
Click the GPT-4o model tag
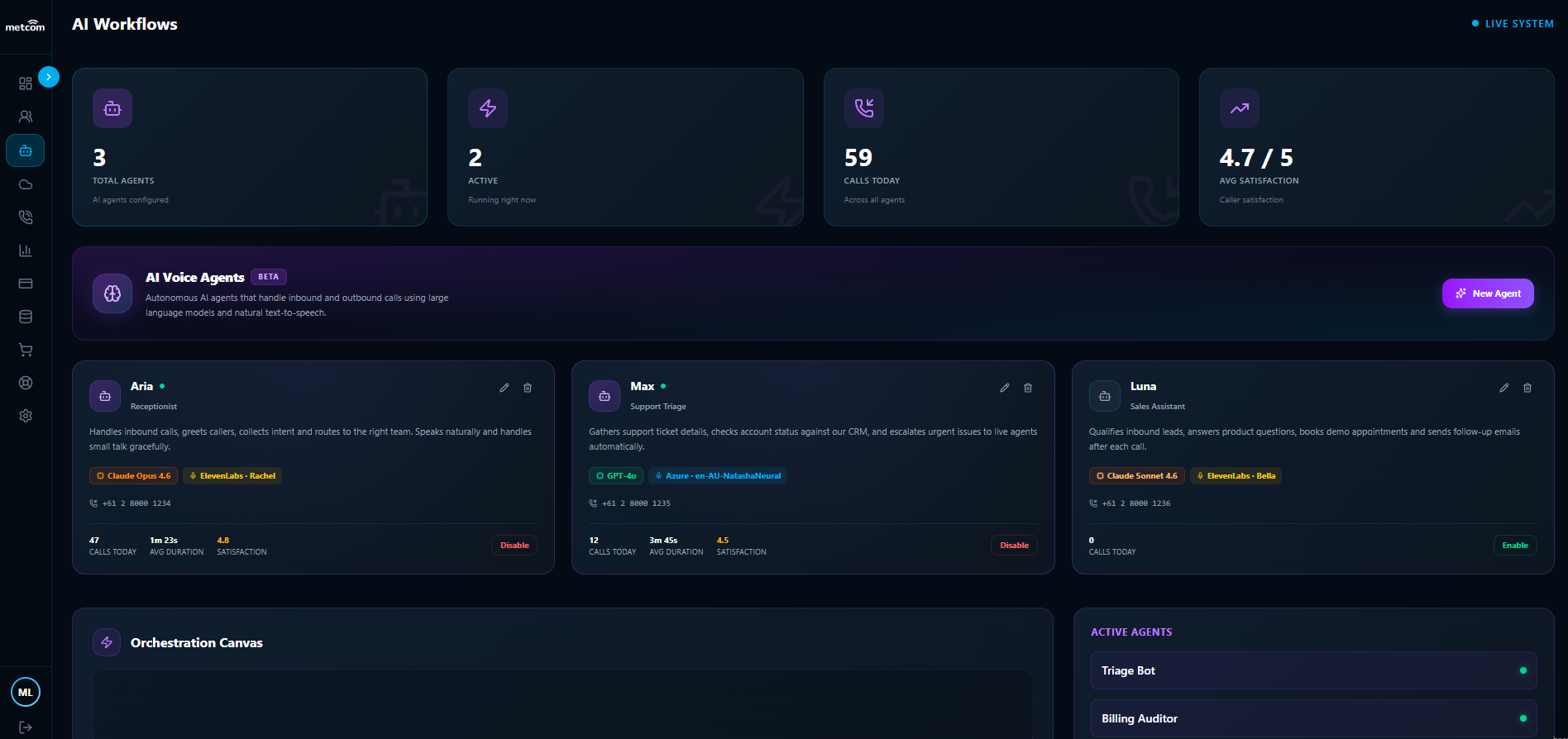(x=616, y=476)
